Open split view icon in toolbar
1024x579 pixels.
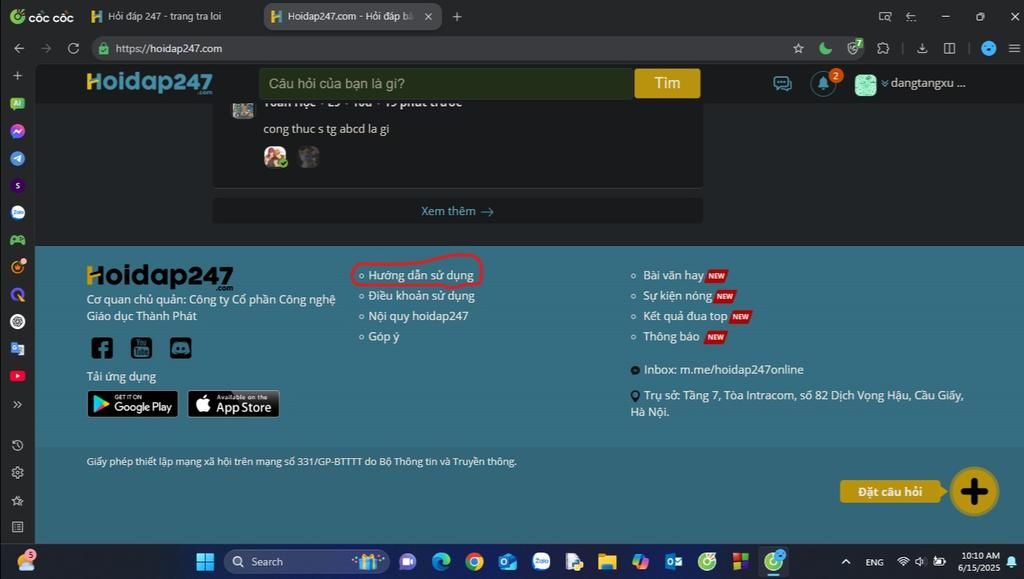coord(950,48)
